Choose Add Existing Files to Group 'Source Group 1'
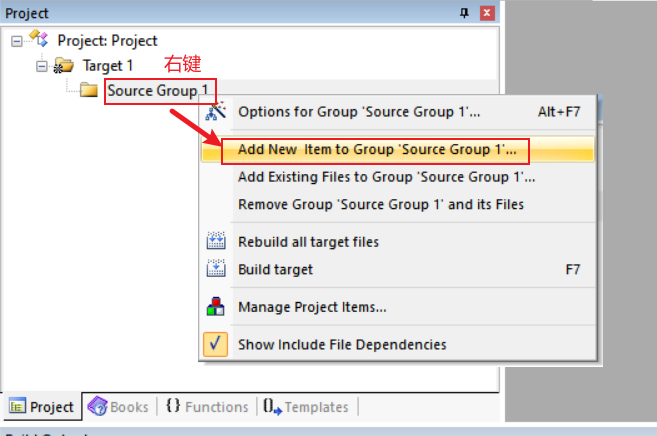The height and width of the screenshot is (436, 657). pos(386,177)
